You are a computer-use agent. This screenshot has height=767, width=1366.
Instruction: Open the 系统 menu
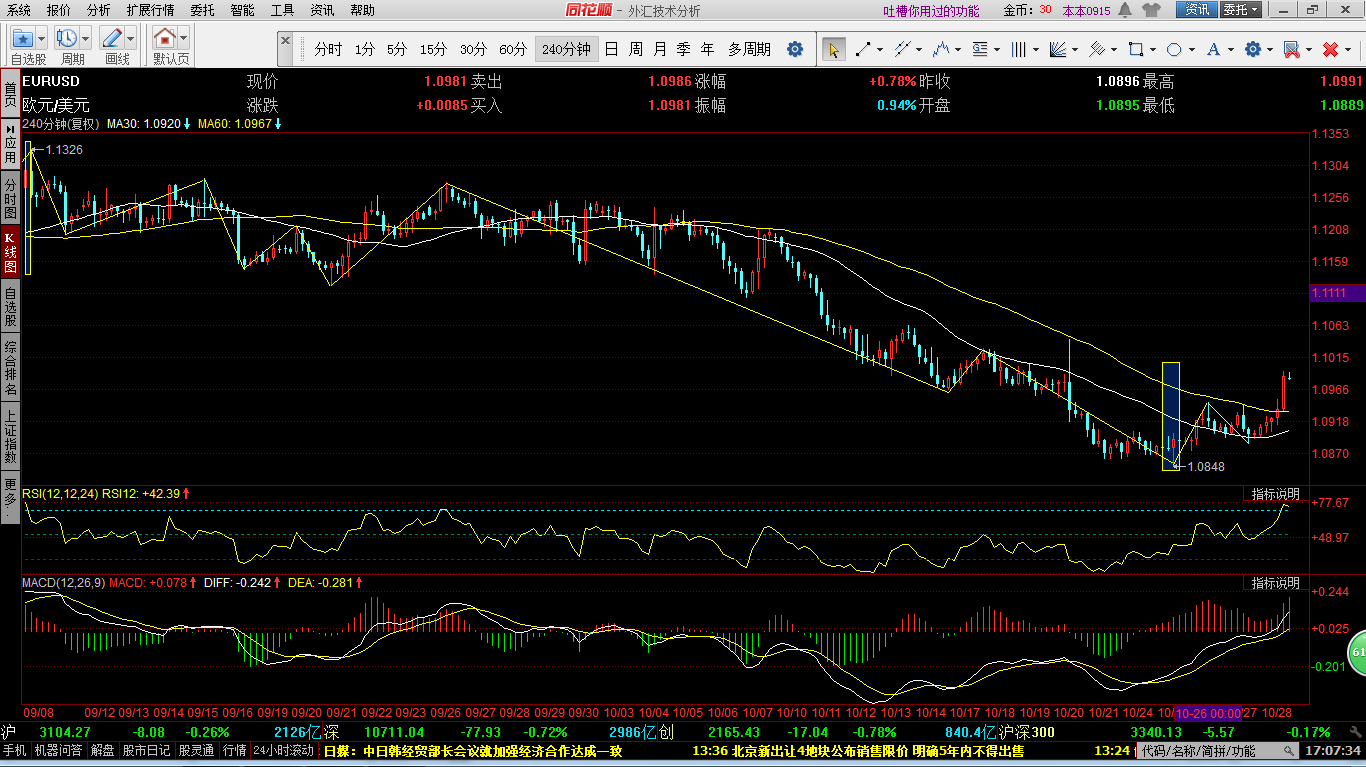[18, 10]
